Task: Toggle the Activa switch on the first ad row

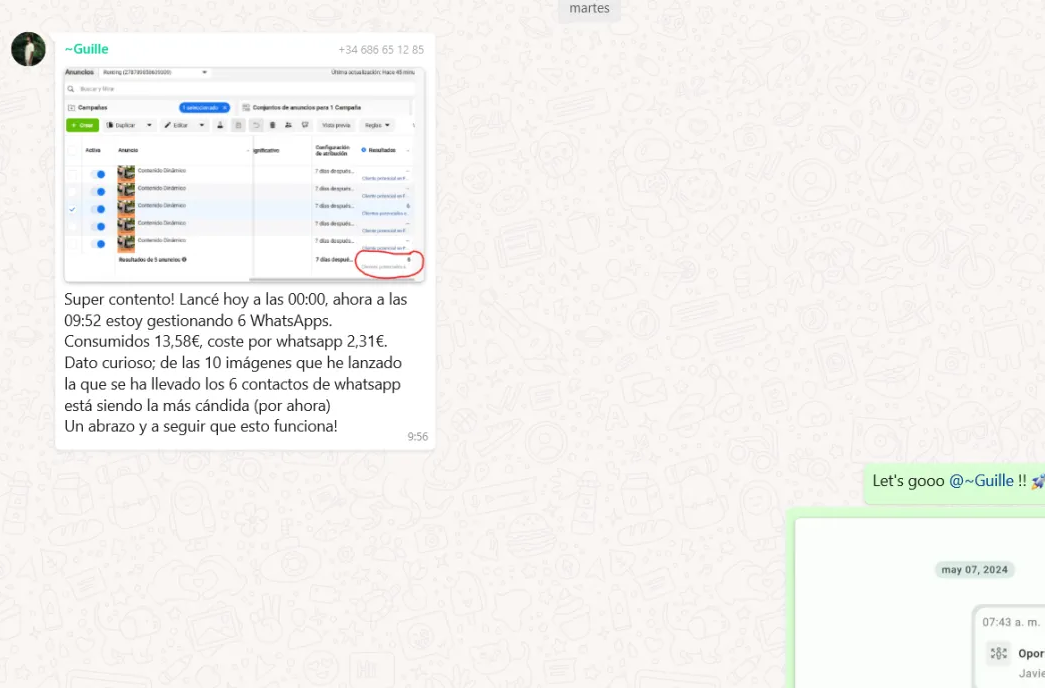Action: [98, 175]
